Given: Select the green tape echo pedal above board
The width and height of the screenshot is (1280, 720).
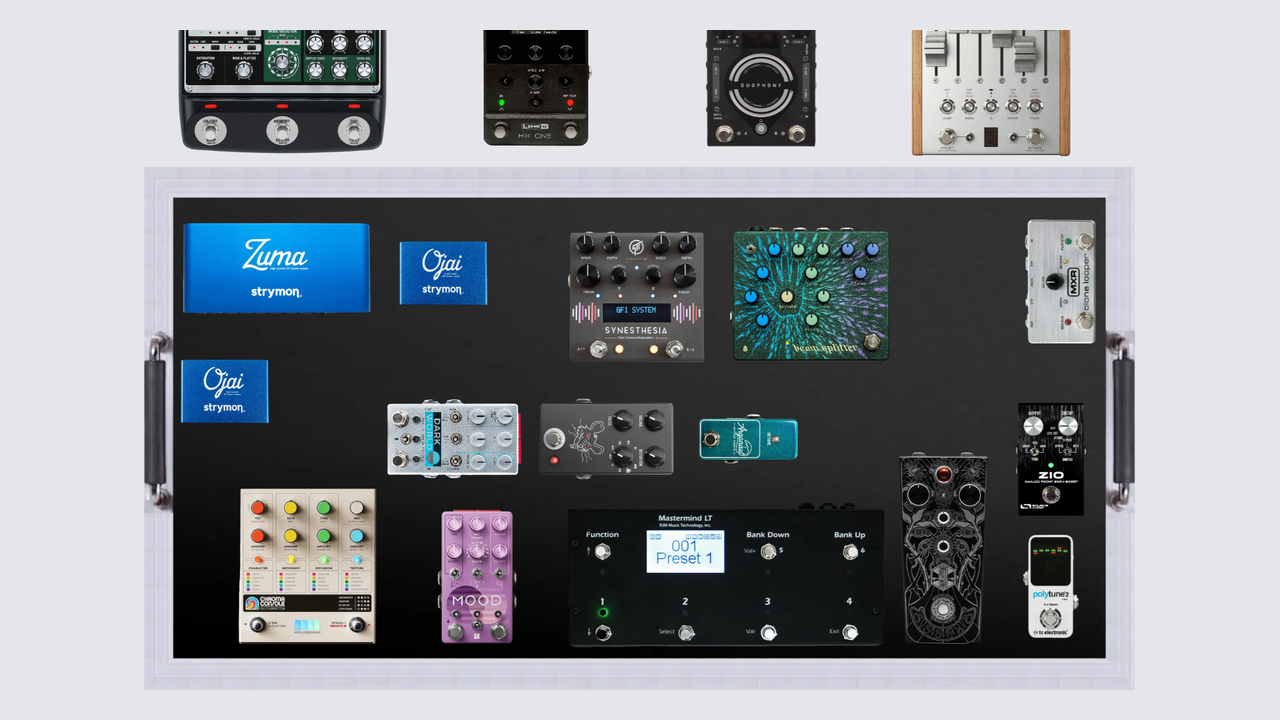Looking at the screenshot, I should click(283, 91).
